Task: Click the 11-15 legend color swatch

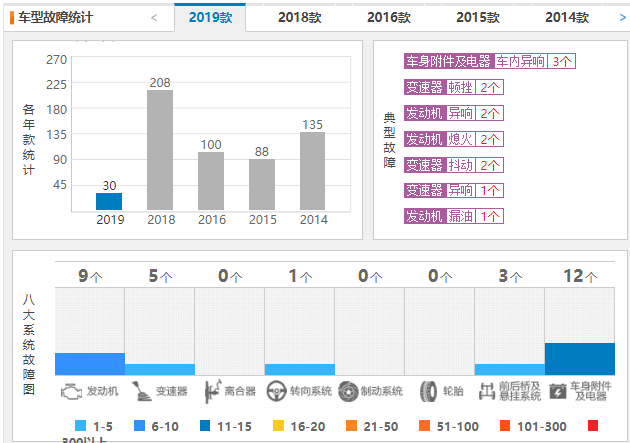Action: coord(205,425)
